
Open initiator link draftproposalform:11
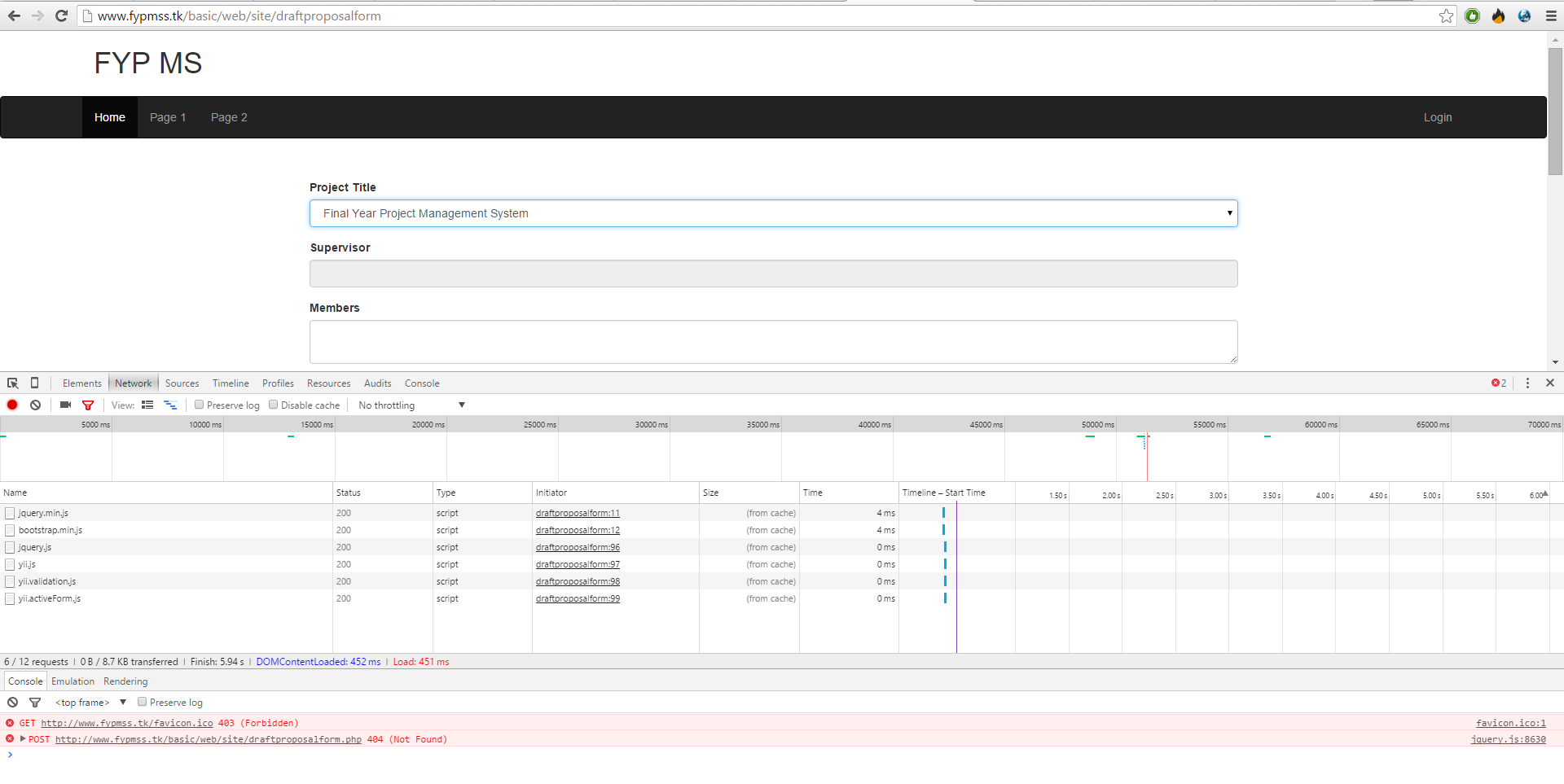point(578,513)
